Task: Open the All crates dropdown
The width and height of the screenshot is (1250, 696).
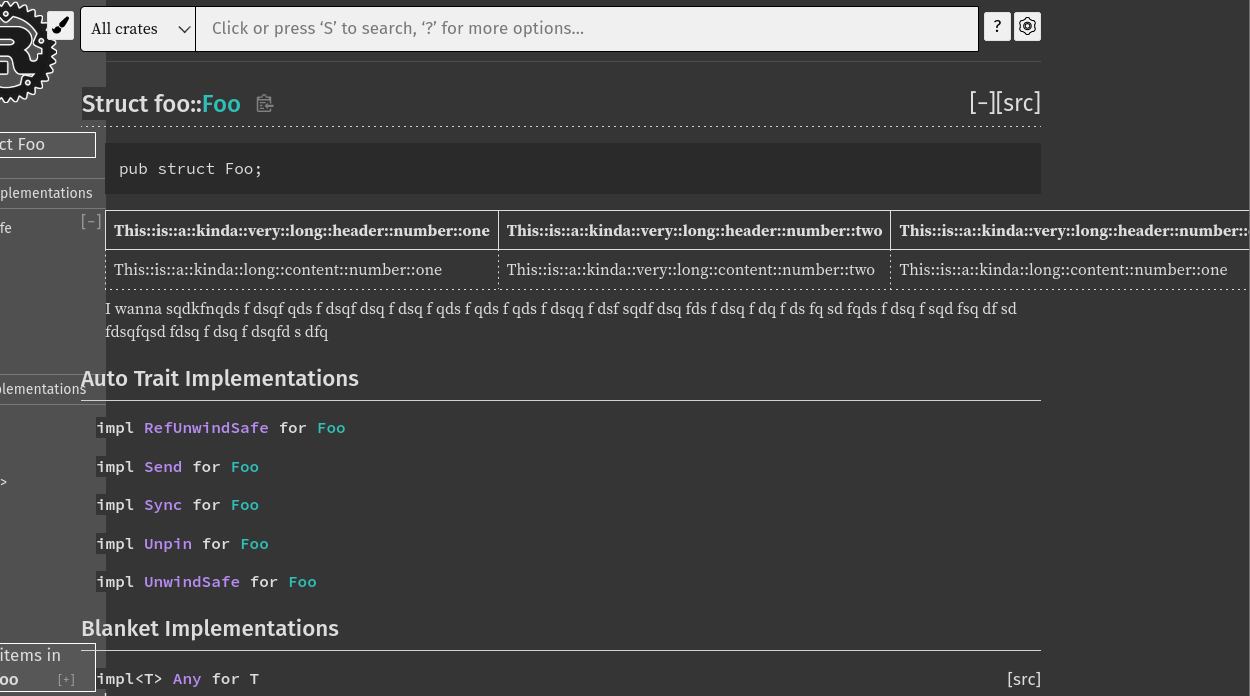Action: pyautogui.click(x=137, y=28)
